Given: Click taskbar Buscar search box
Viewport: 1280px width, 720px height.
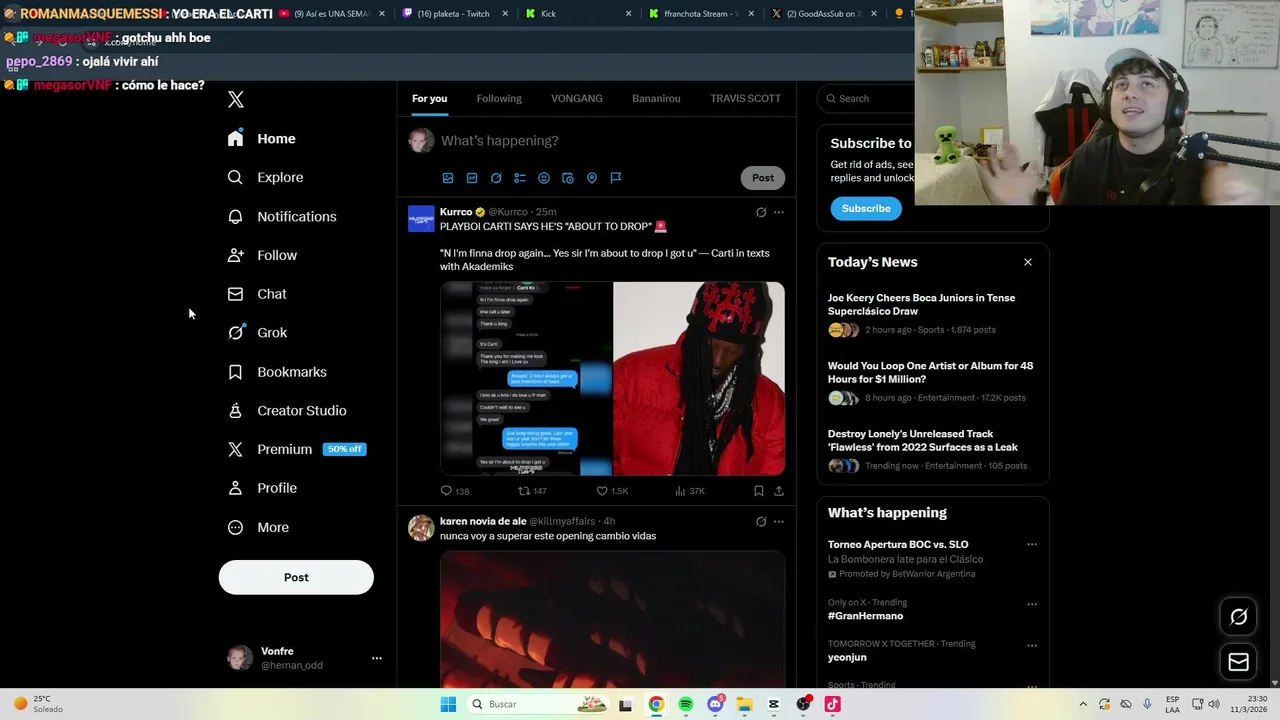Looking at the screenshot, I should 538,704.
